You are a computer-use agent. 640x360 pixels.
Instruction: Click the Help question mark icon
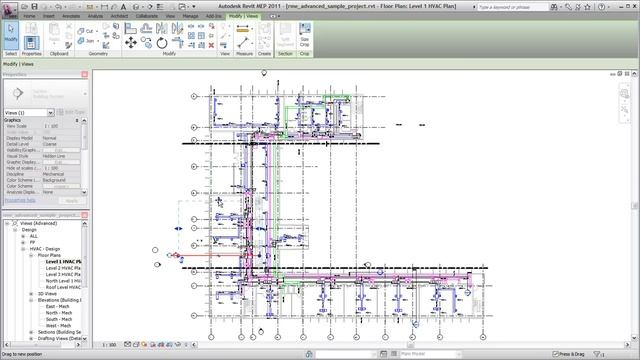(x=601, y=7)
